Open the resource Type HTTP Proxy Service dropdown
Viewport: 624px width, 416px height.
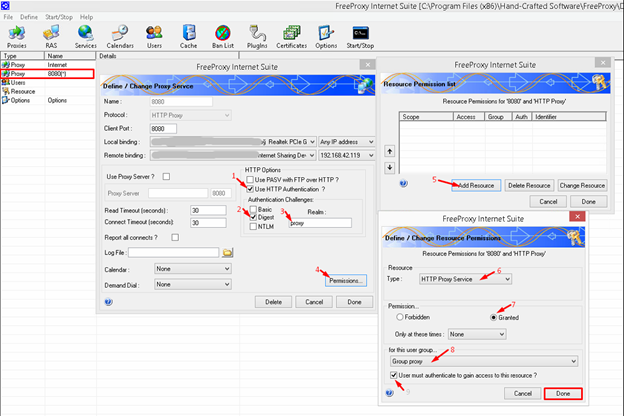tap(465, 279)
